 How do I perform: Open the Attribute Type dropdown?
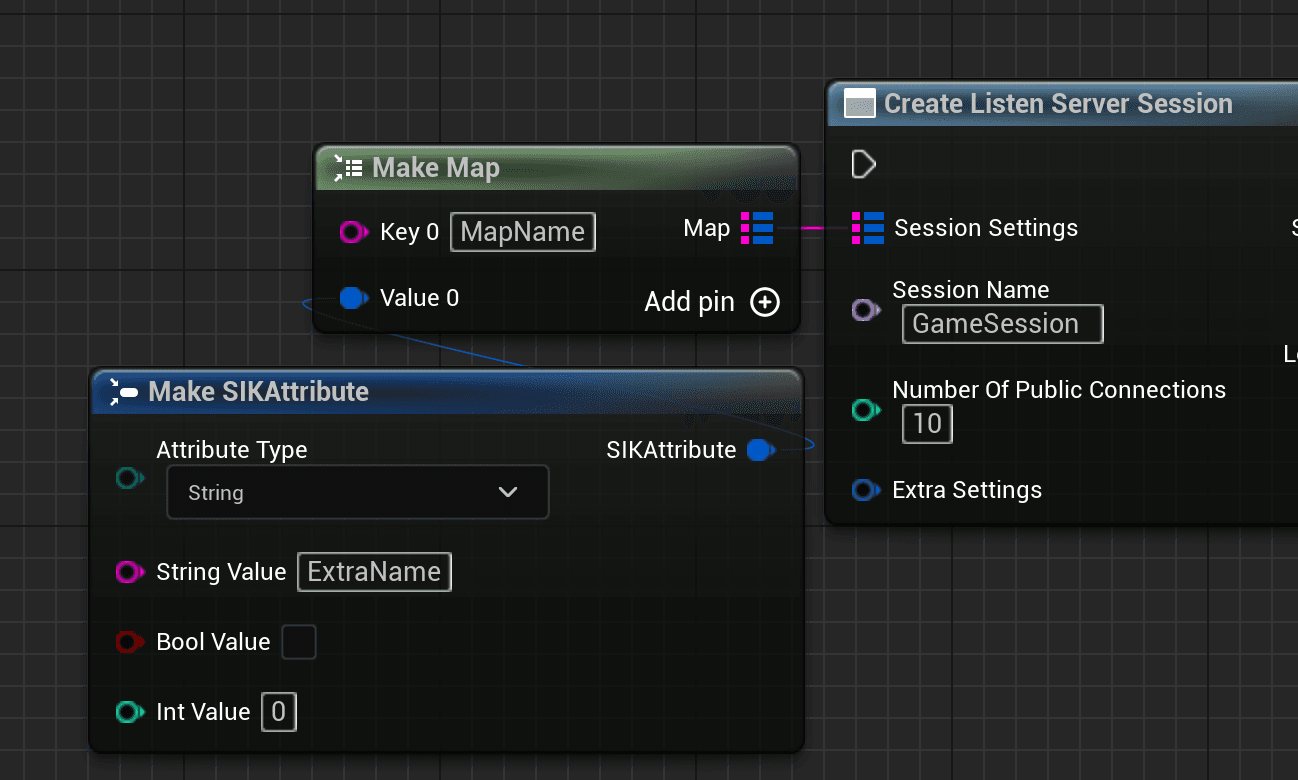pyautogui.click(x=357, y=492)
